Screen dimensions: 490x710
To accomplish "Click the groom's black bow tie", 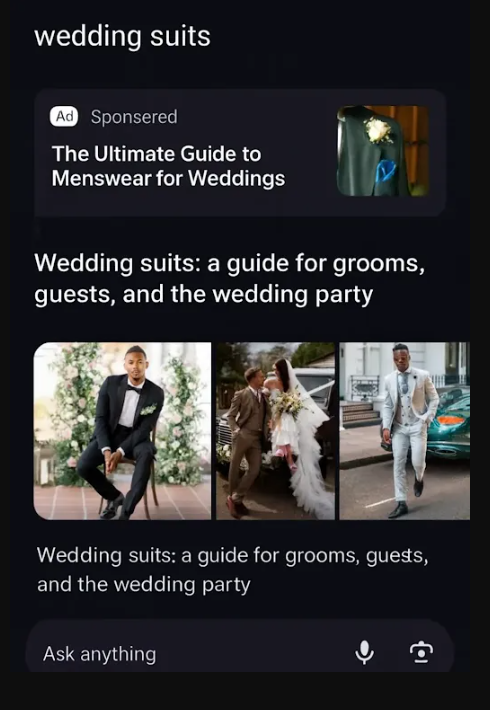I will pyautogui.click(x=134, y=388).
